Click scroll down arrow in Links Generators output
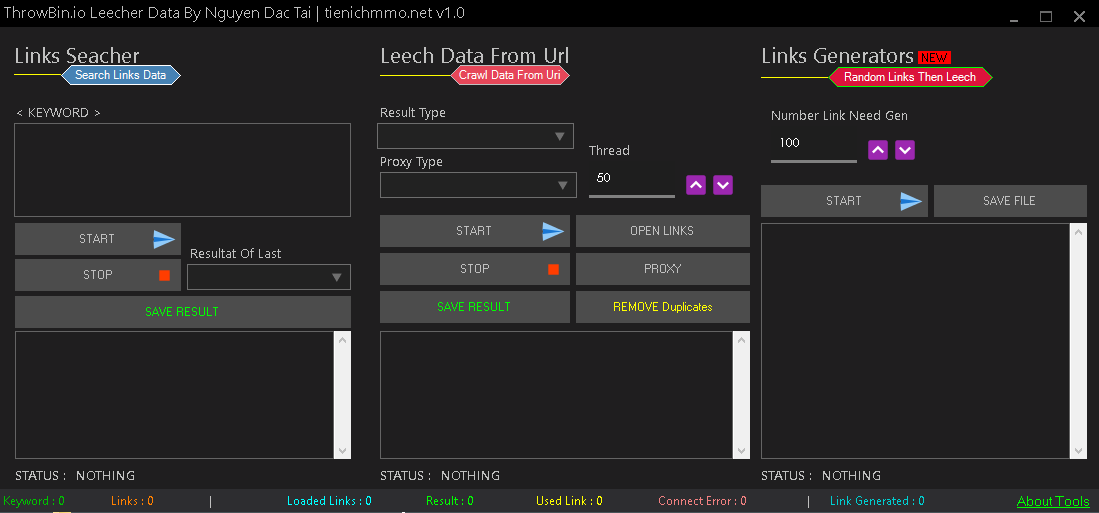 (1079, 451)
